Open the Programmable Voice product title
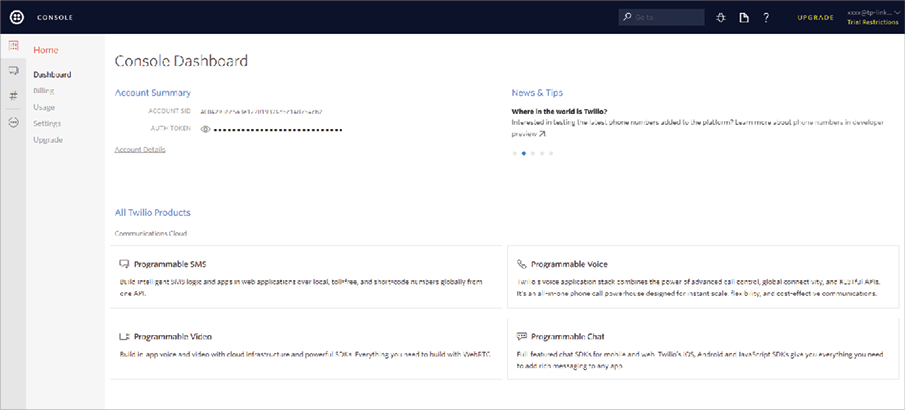The height and width of the screenshot is (410, 905). pos(569,264)
